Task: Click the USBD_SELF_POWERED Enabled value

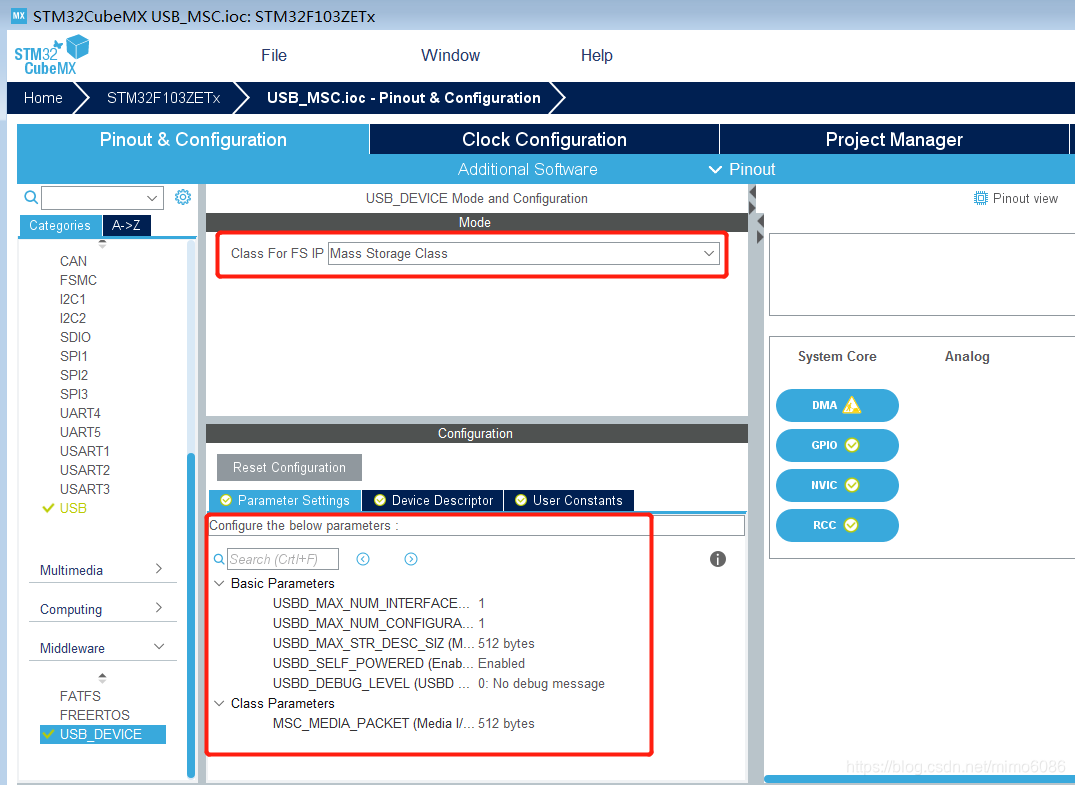Action: 501,664
